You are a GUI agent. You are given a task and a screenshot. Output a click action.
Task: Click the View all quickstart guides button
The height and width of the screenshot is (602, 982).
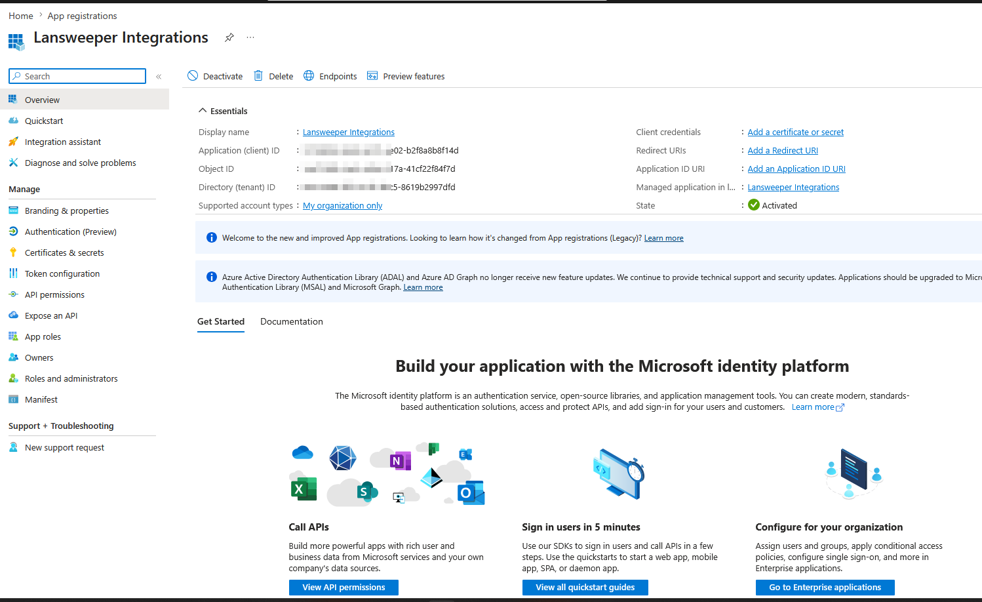point(585,587)
